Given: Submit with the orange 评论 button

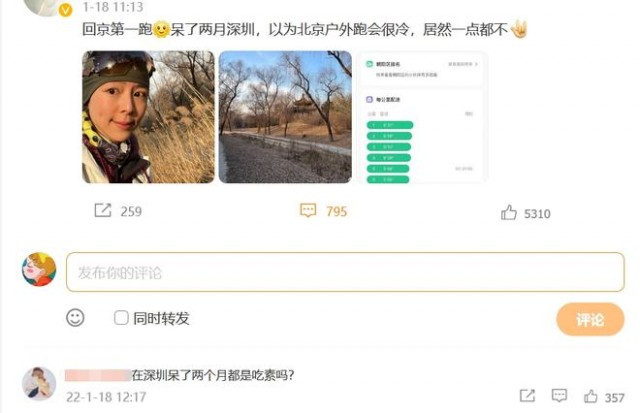Looking at the screenshot, I should tap(590, 319).
